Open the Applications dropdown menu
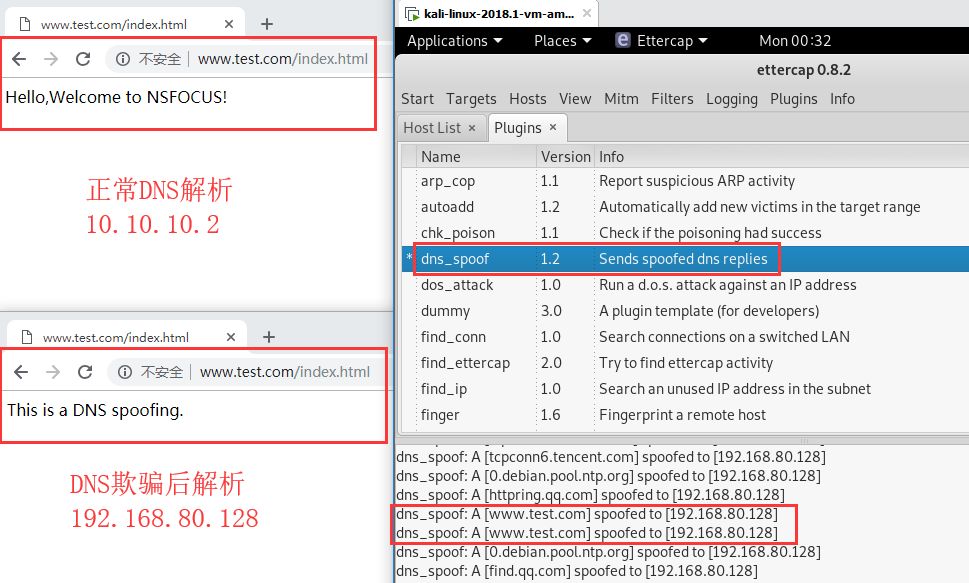Image resolution: width=969 pixels, height=583 pixels. pyautogui.click(x=454, y=41)
